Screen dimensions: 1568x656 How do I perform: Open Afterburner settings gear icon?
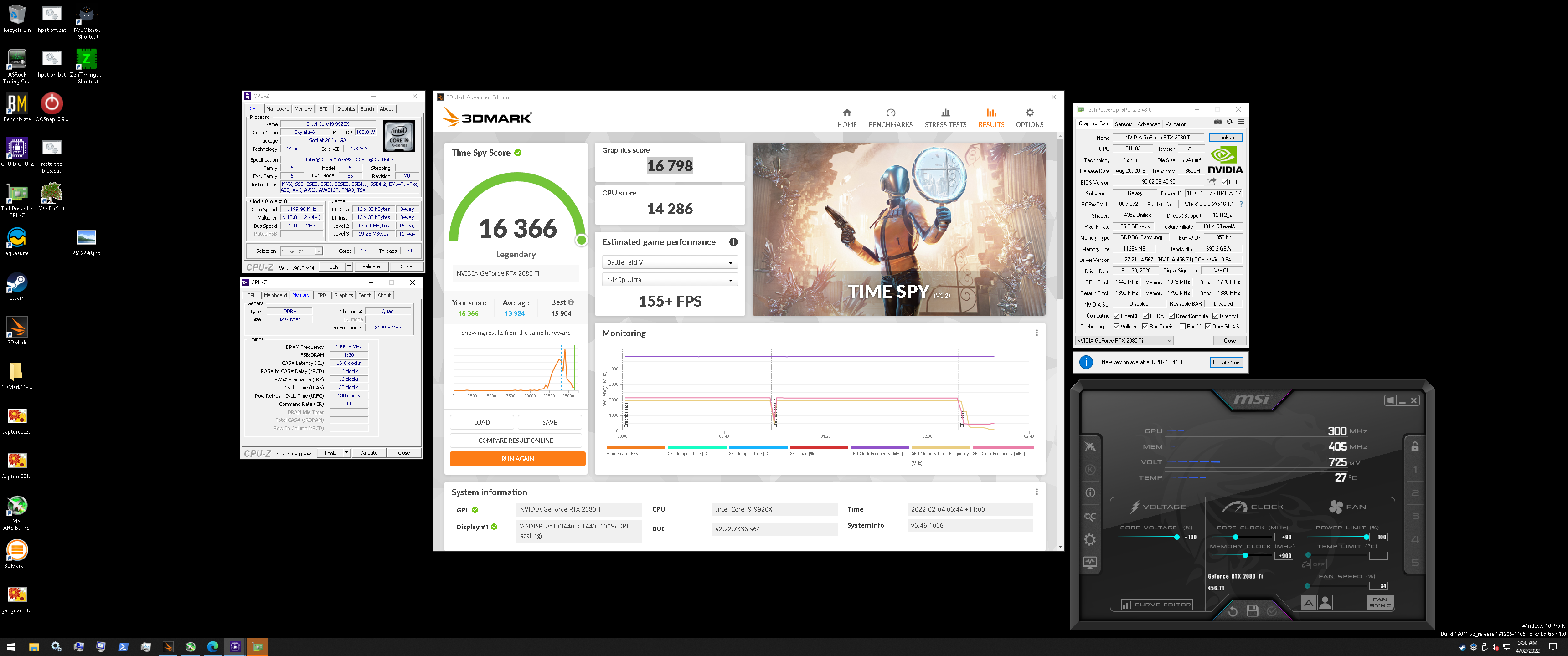1090,540
